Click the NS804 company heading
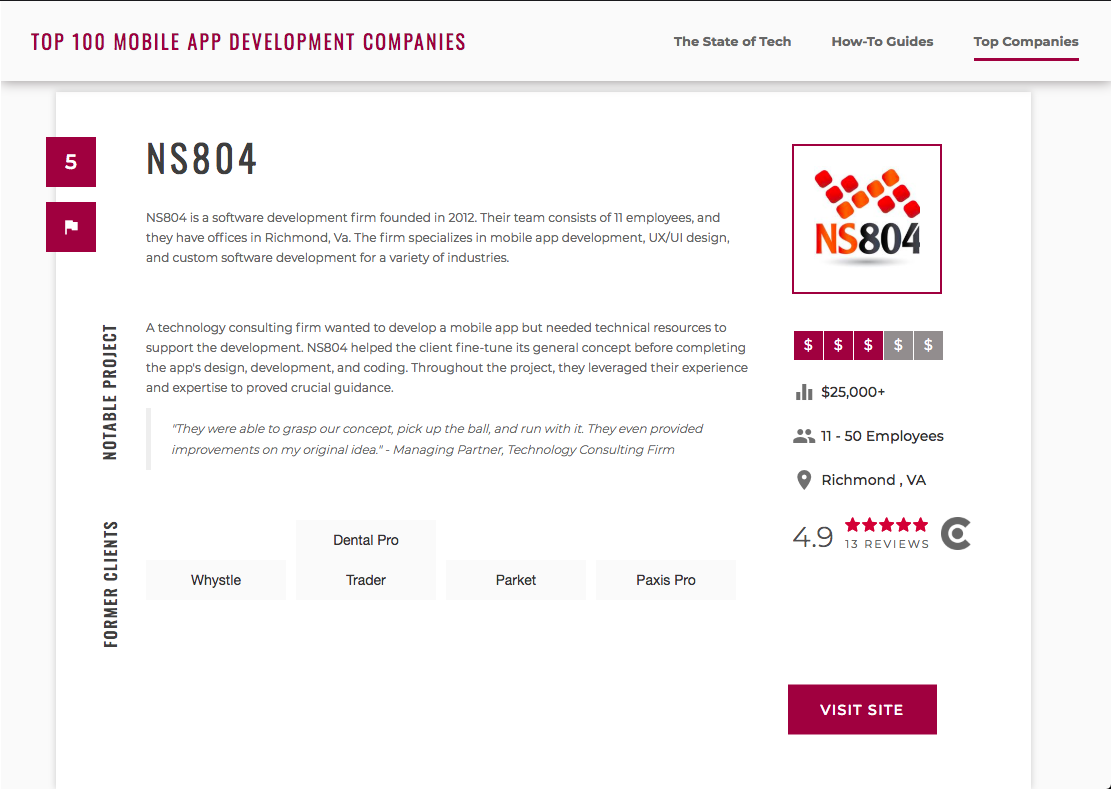 coord(201,159)
